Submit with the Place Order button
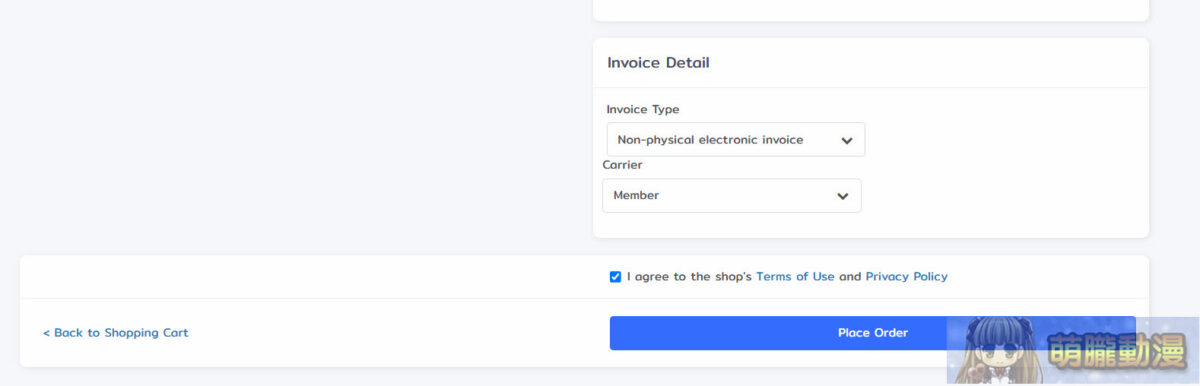Screen dimensions: 1200x386 coord(873,333)
